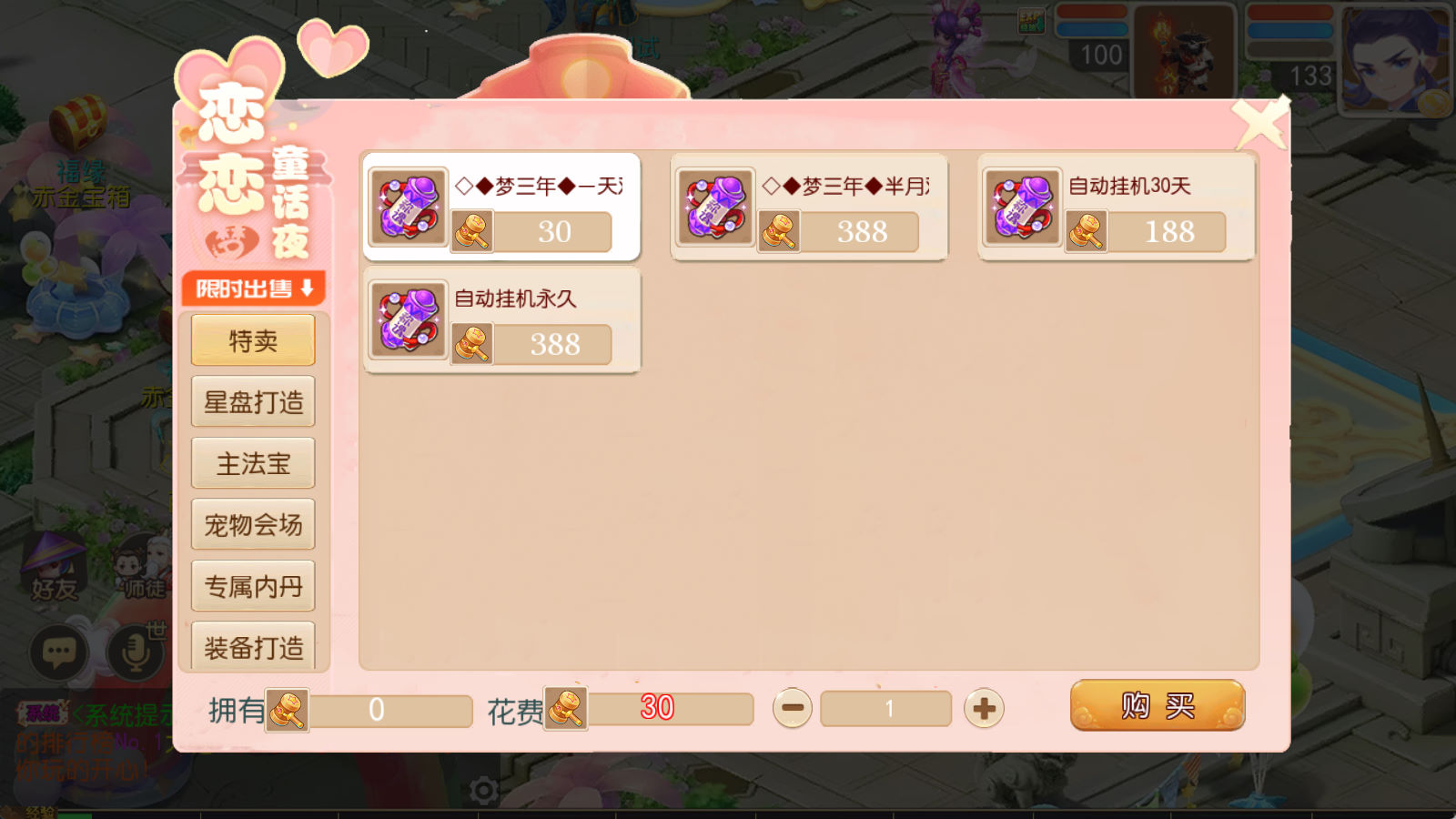Screen dimensions: 1456x819
Task: Open the 装备打造 category
Action: [253, 647]
